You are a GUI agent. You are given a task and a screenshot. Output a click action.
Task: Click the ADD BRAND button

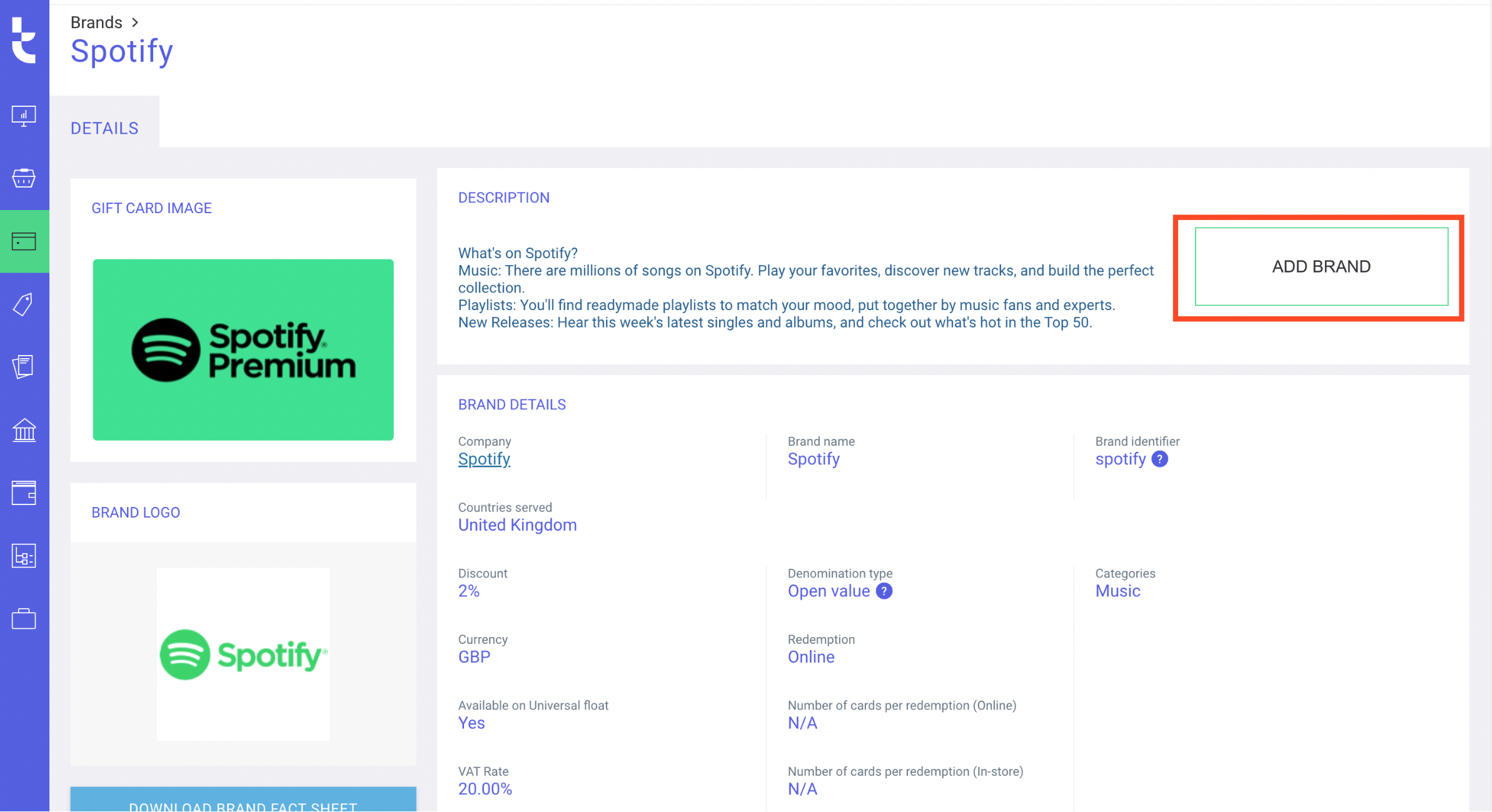coord(1321,267)
